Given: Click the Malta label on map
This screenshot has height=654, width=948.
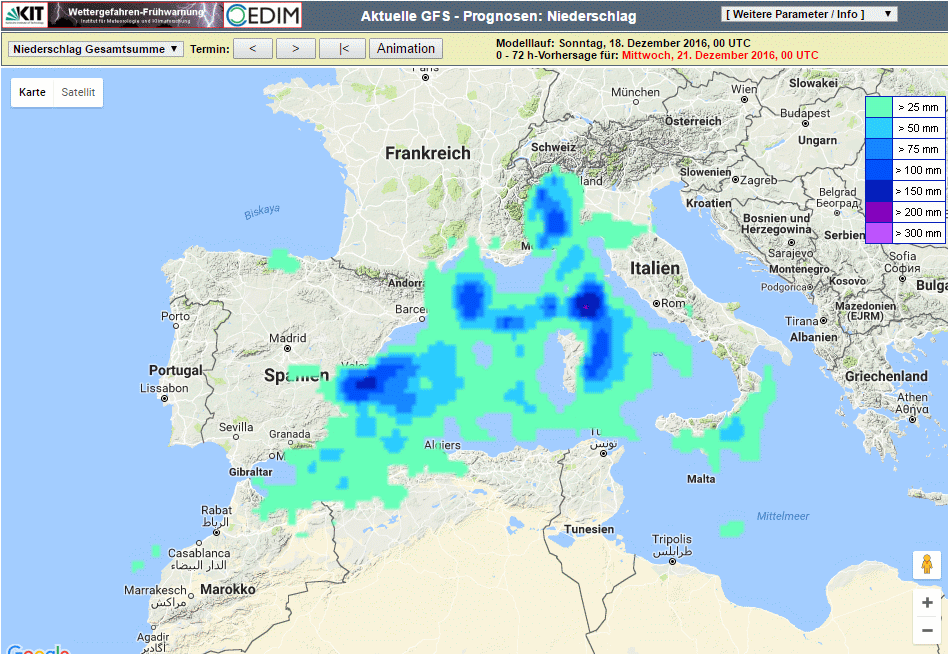Looking at the screenshot, I should pos(701,479).
